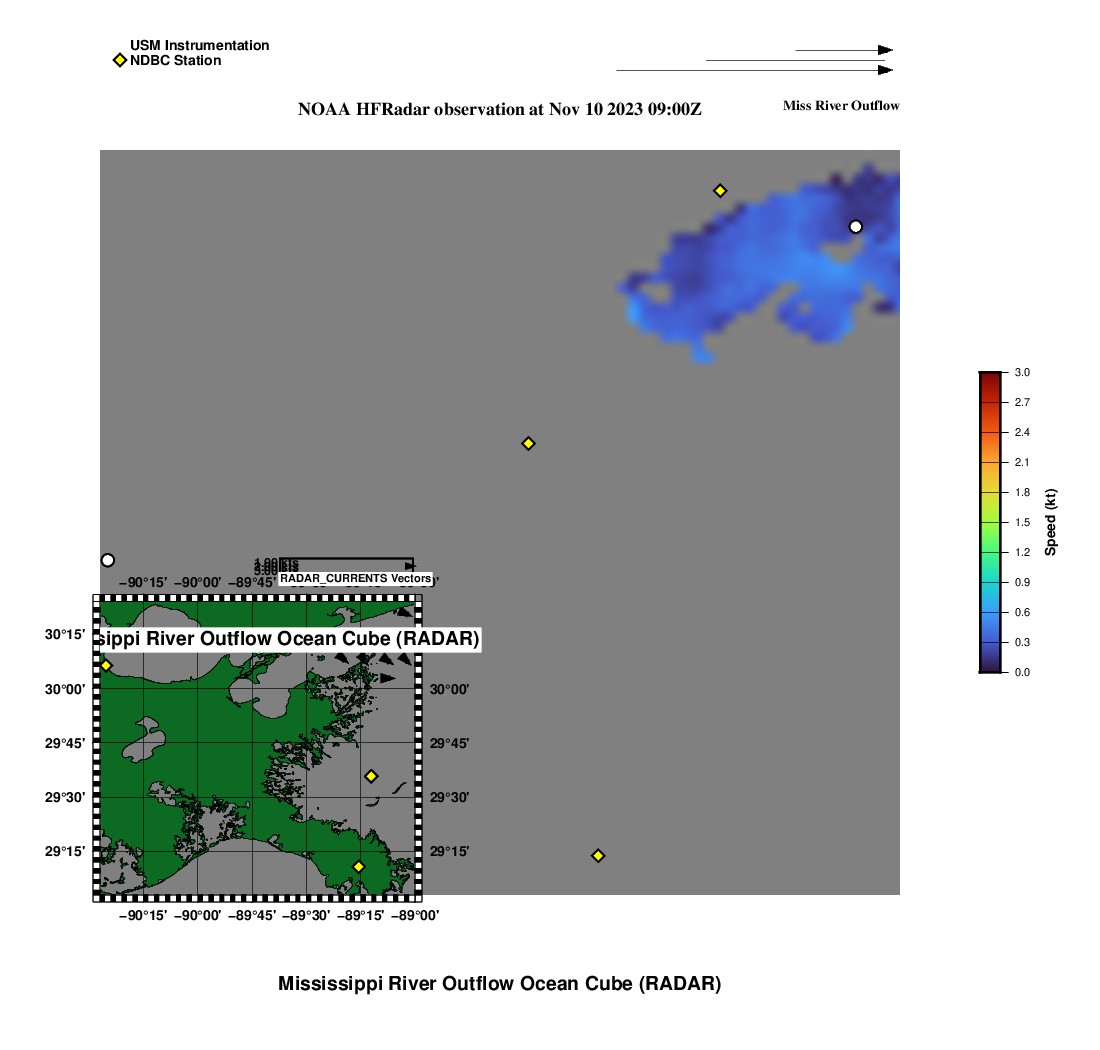The image size is (1100, 1050).
Task: Click the Miss River Outflow label
Action: 840,105
